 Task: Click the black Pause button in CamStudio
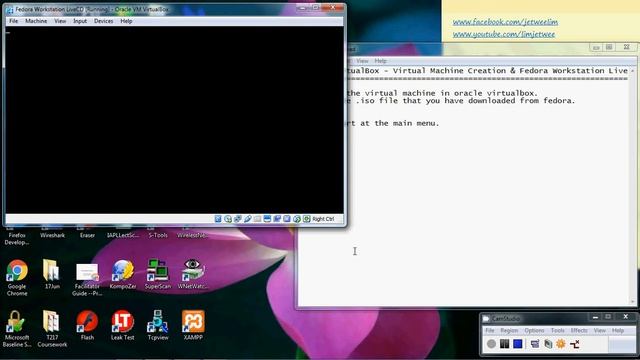504,344
